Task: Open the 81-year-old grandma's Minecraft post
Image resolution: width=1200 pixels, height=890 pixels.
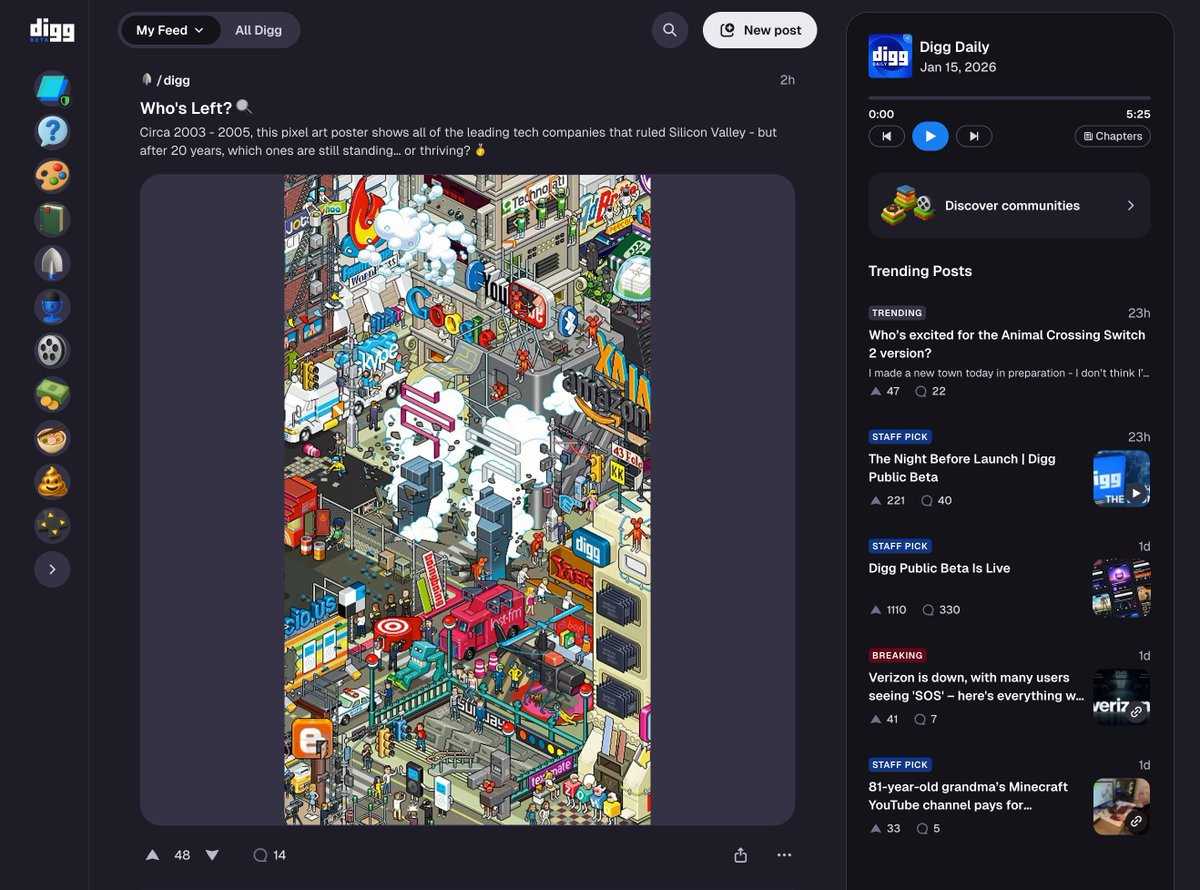Action: (x=968, y=796)
